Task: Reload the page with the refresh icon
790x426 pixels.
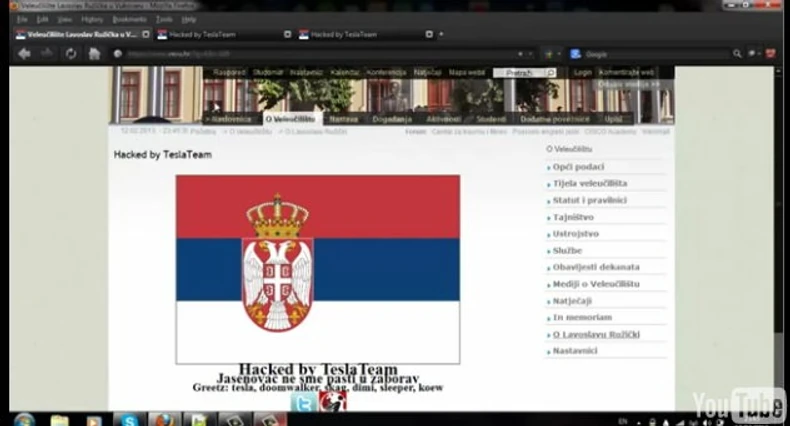Action: coord(71,53)
